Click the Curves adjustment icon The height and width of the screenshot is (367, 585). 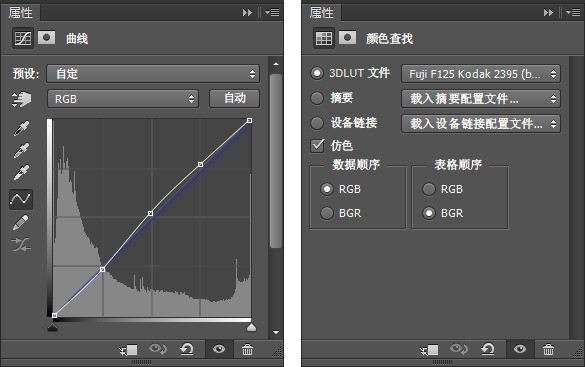23,38
